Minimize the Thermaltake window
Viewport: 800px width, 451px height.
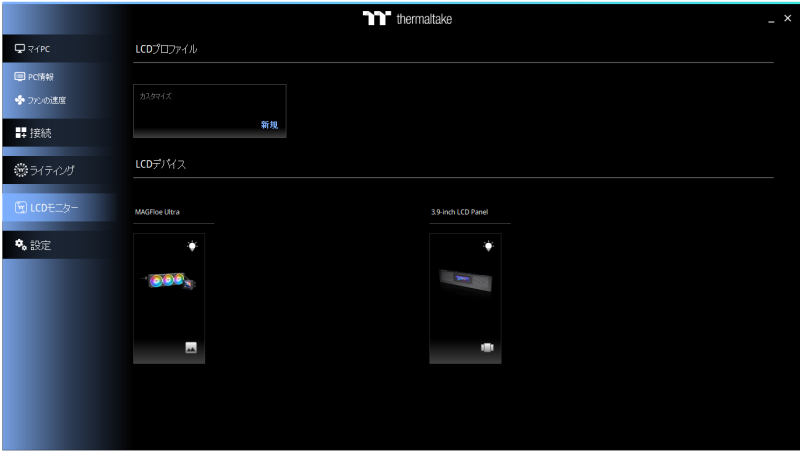[769, 21]
